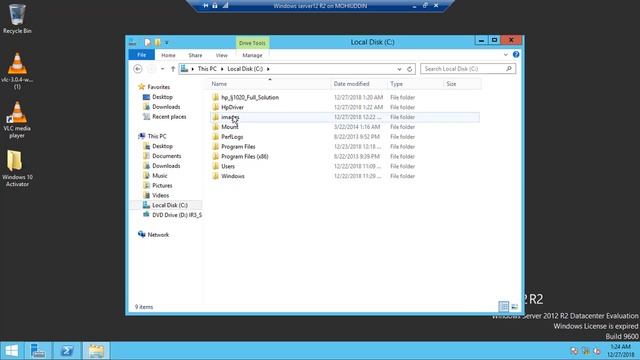640x360 pixels.
Task: Refresh the Local Disk (C:) view
Action: pos(410,69)
